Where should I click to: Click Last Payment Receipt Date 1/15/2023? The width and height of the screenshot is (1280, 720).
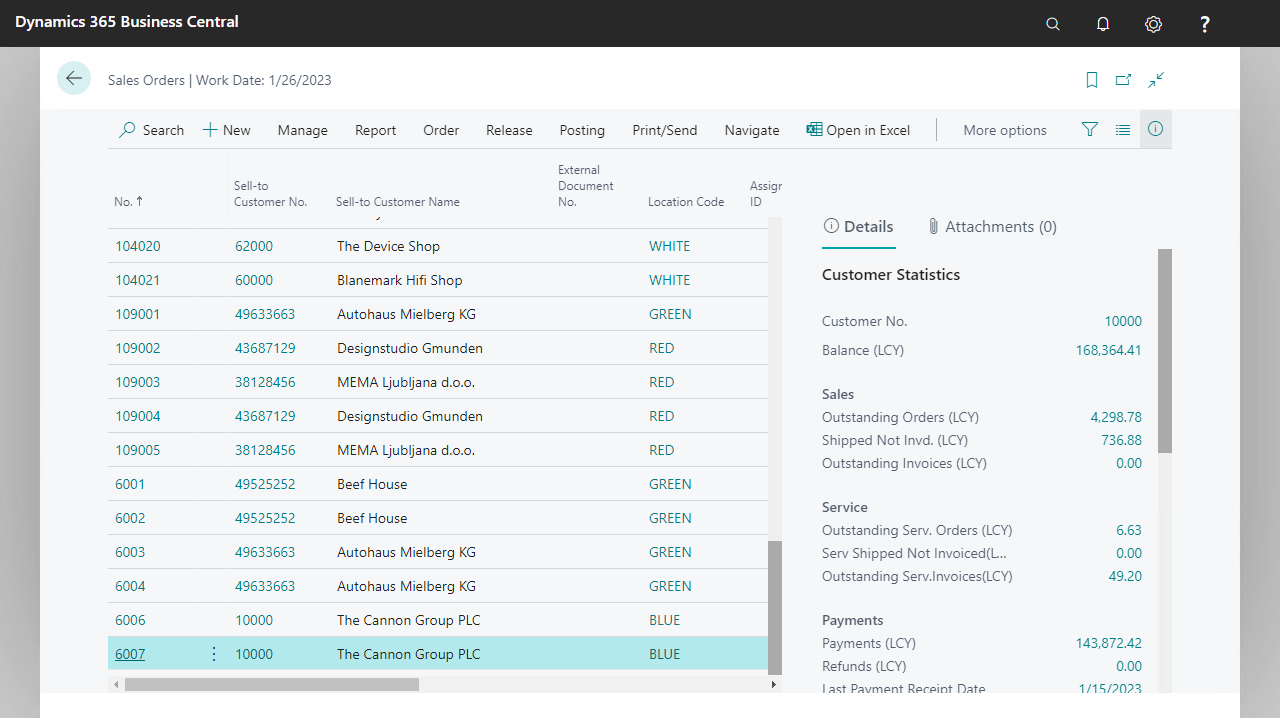[x=1110, y=689]
